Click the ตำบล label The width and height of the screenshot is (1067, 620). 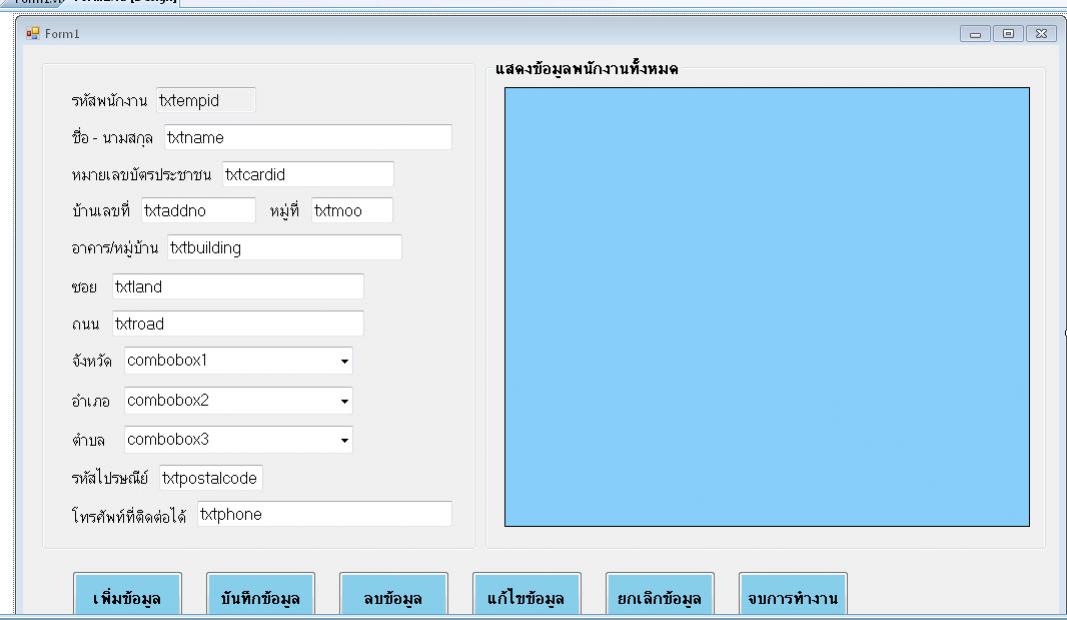click(88, 440)
